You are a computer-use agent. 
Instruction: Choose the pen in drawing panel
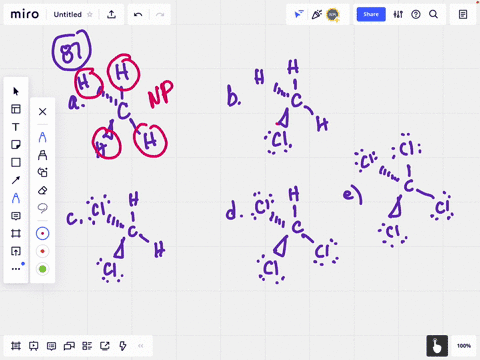[x=42, y=137]
